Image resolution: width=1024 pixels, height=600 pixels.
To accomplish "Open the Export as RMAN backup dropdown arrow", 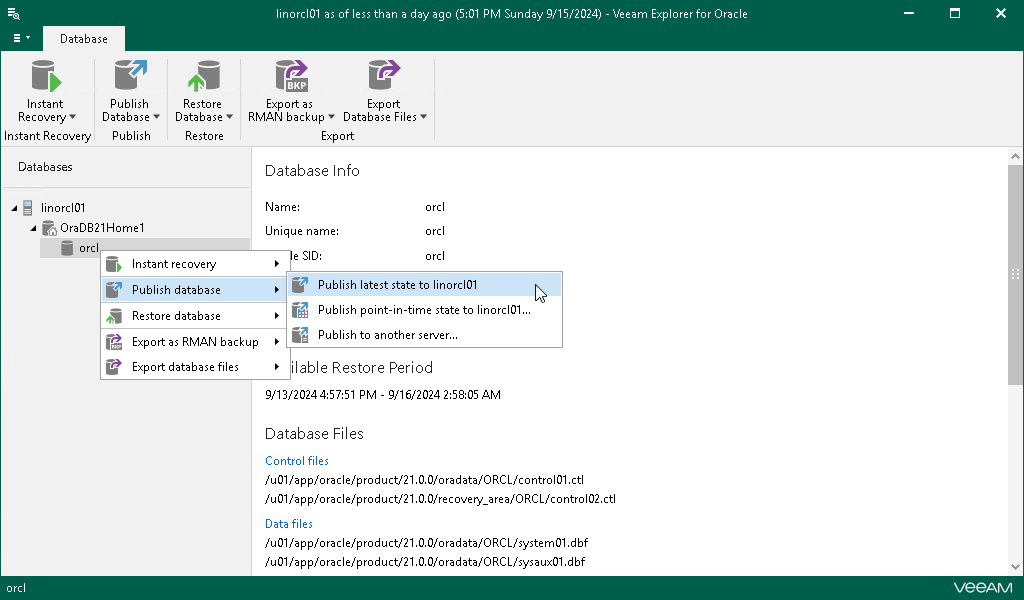I will pos(331,117).
